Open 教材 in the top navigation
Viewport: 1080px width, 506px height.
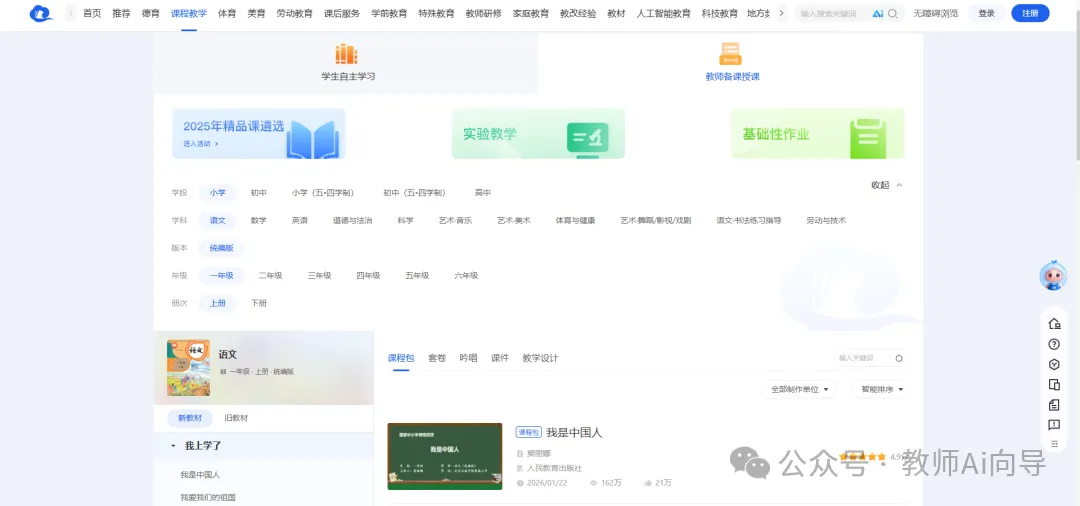(x=616, y=13)
